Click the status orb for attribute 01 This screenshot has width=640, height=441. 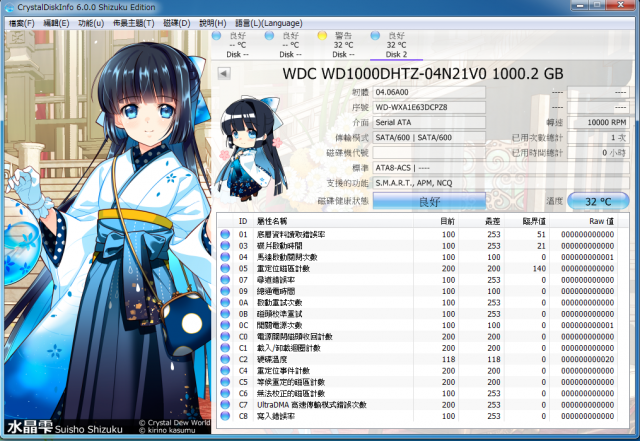tap(225, 234)
